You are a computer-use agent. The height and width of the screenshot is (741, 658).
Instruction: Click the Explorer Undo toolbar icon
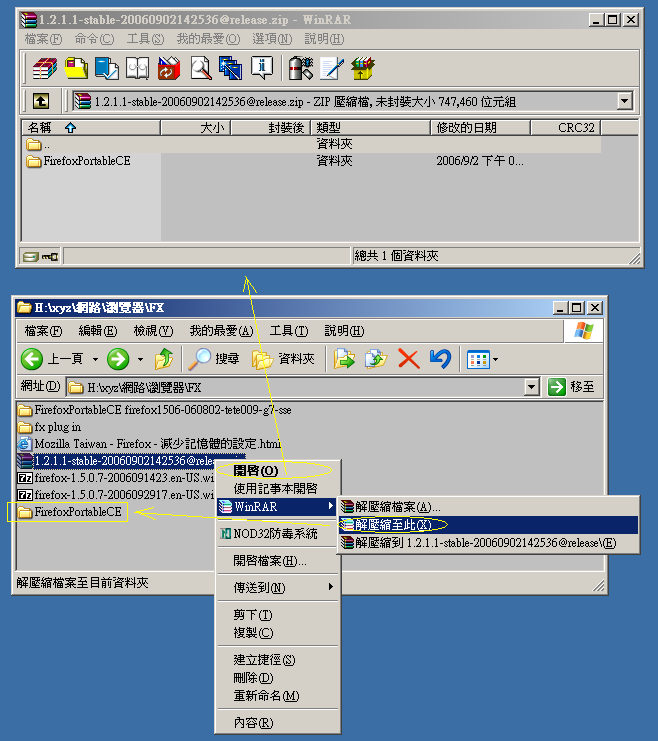(x=439, y=358)
